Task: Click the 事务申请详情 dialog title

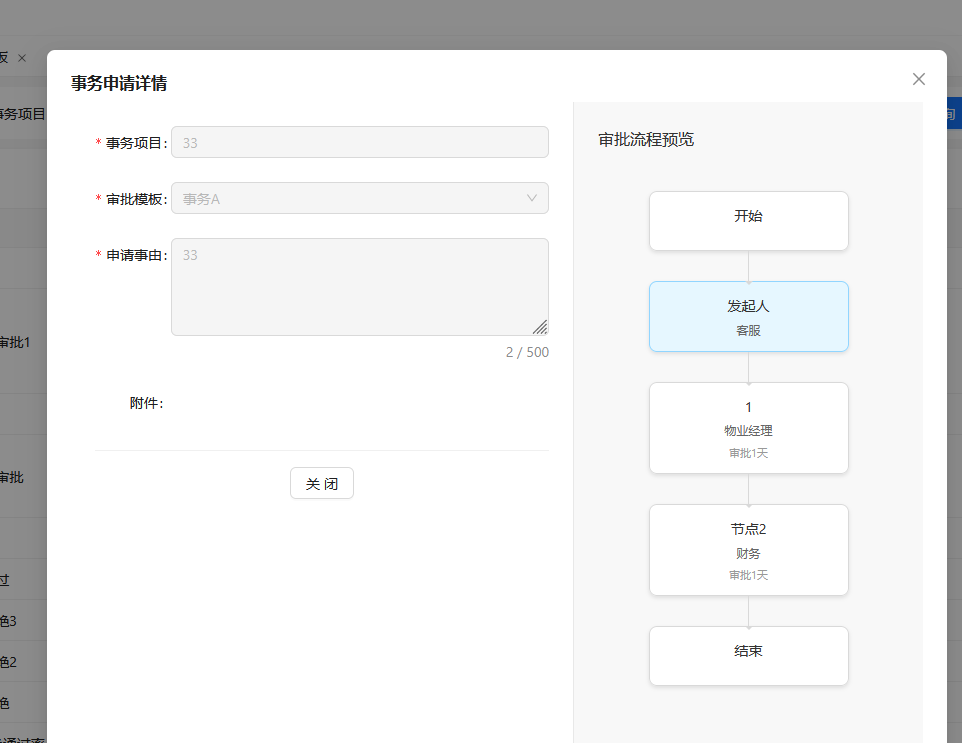Action: (x=119, y=83)
